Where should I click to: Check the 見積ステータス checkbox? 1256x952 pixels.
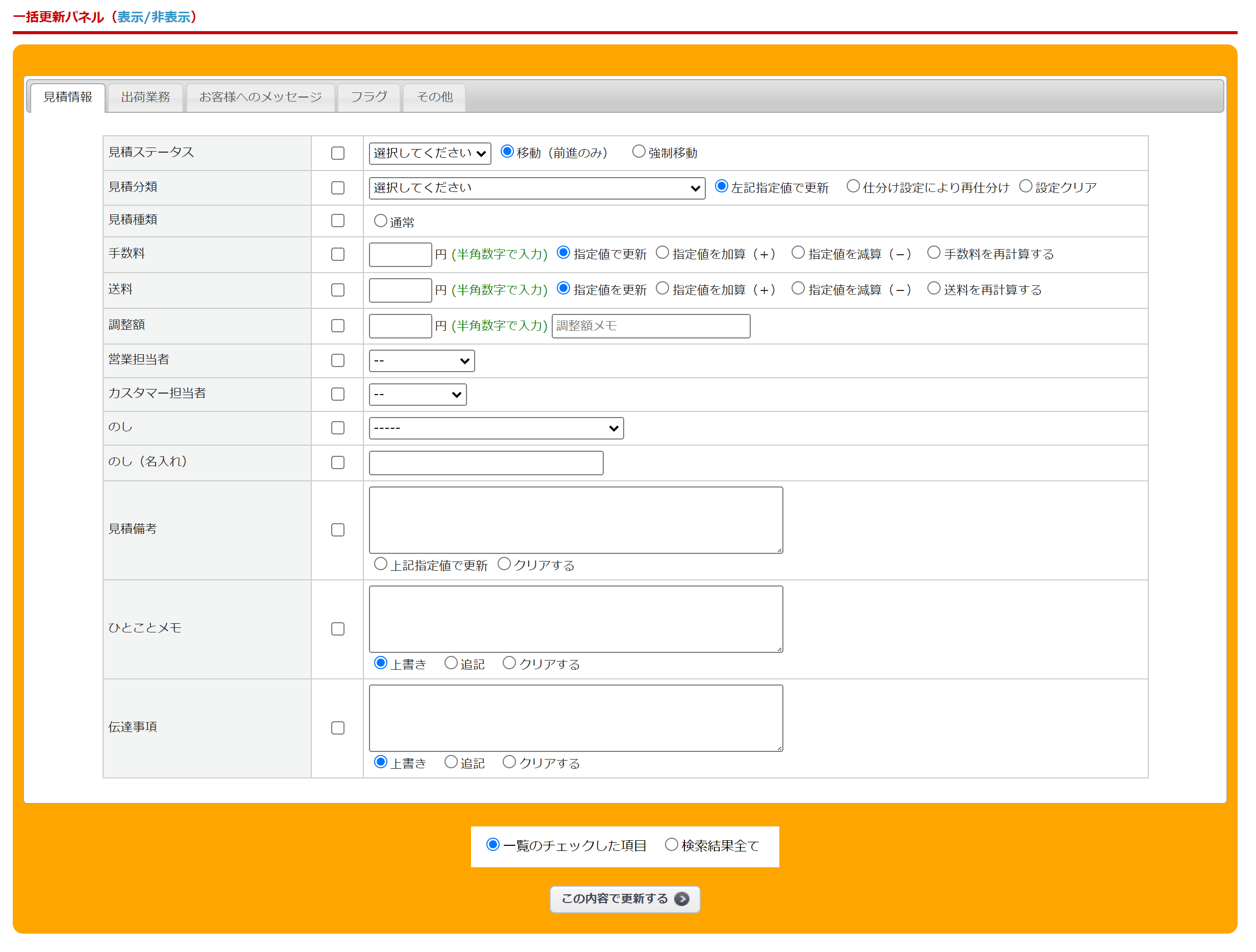coord(338,153)
